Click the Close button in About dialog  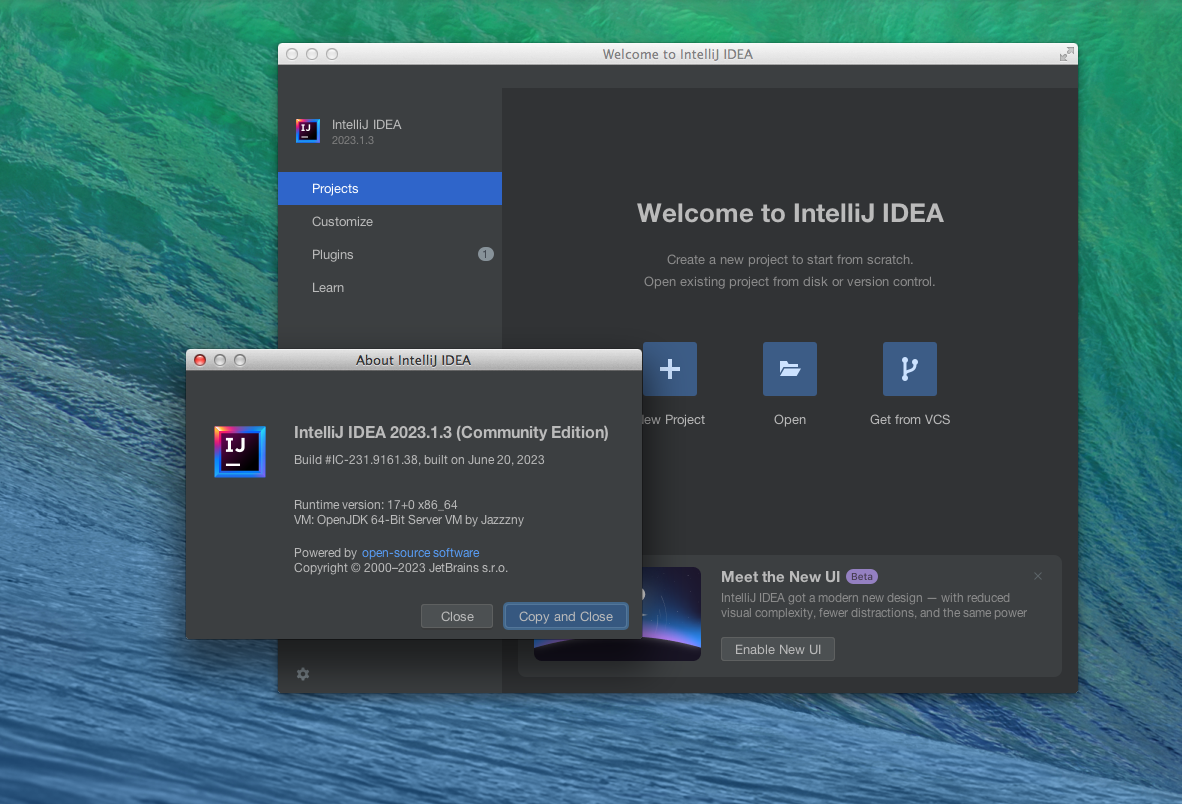point(457,616)
